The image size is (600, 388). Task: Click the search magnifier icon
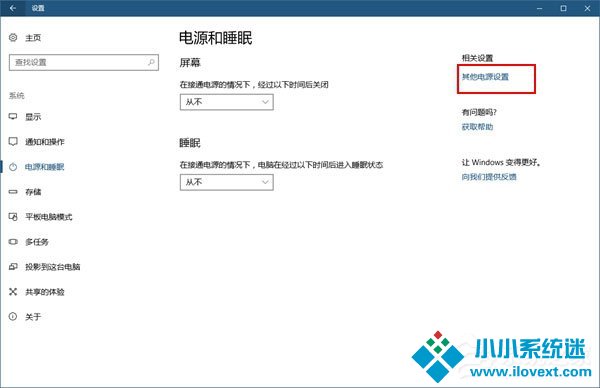(152, 62)
